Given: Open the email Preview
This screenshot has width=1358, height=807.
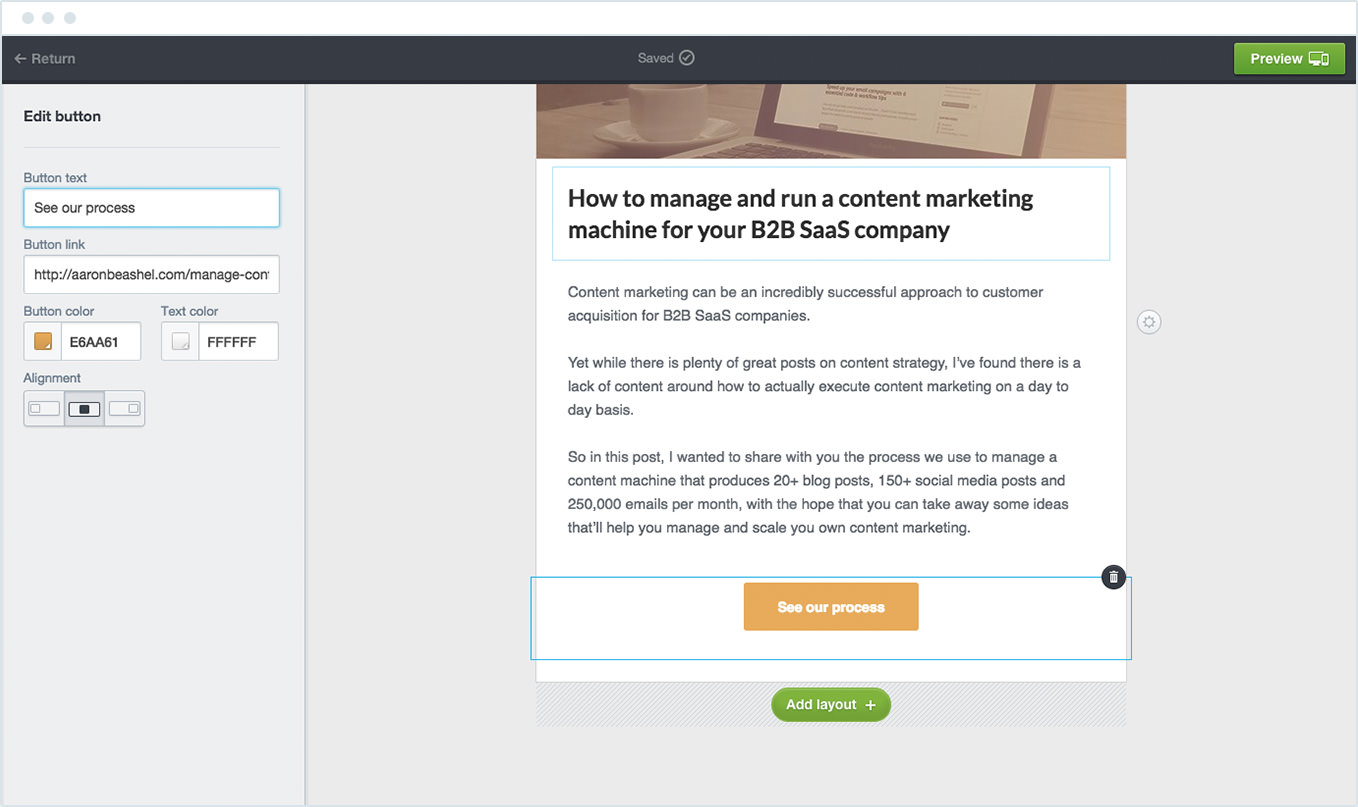Looking at the screenshot, I should pyautogui.click(x=1289, y=58).
